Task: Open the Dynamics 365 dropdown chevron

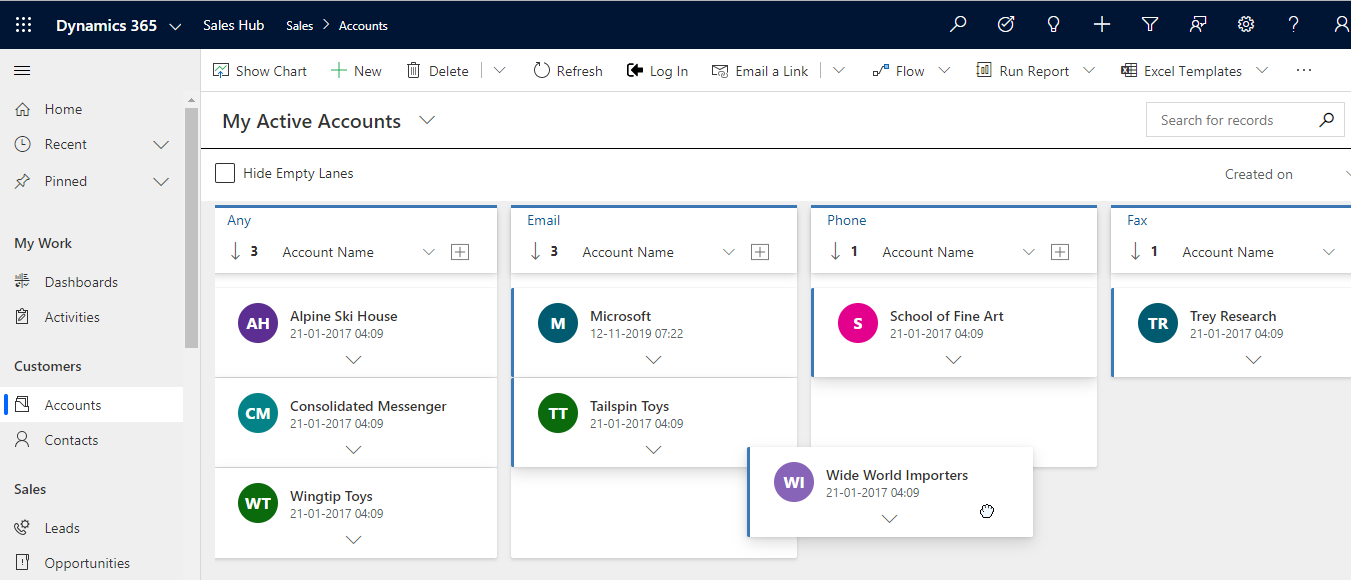Action: [x=176, y=27]
